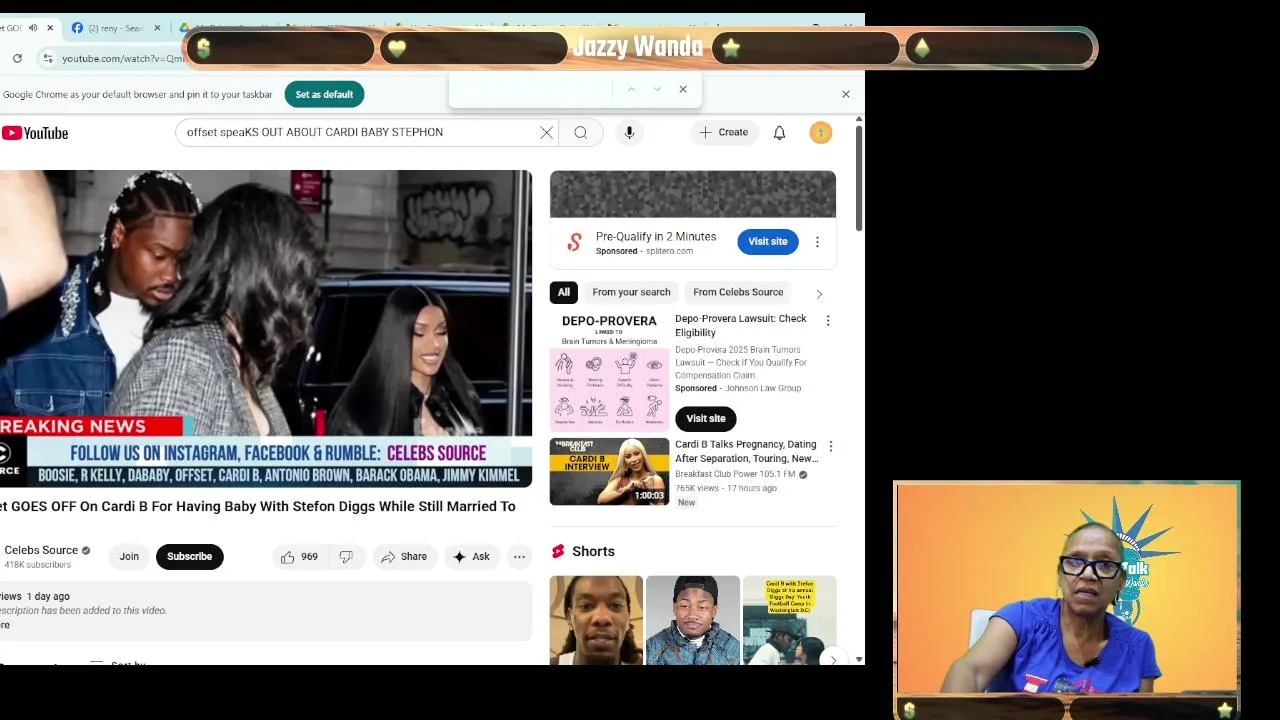Click the star overlay icon at top
This screenshot has height=720, width=1280.
[x=731, y=48]
